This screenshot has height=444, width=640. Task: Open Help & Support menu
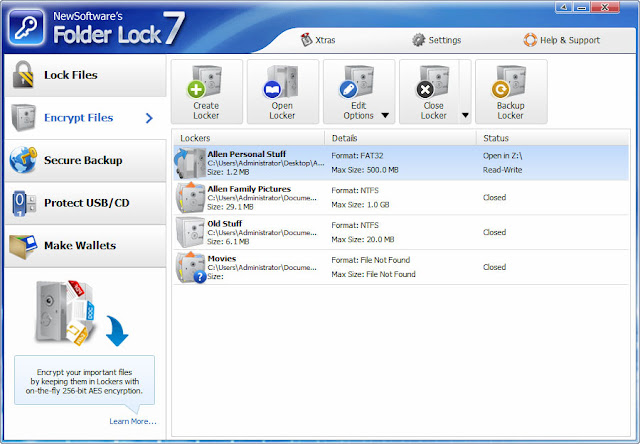click(x=562, y=40)
